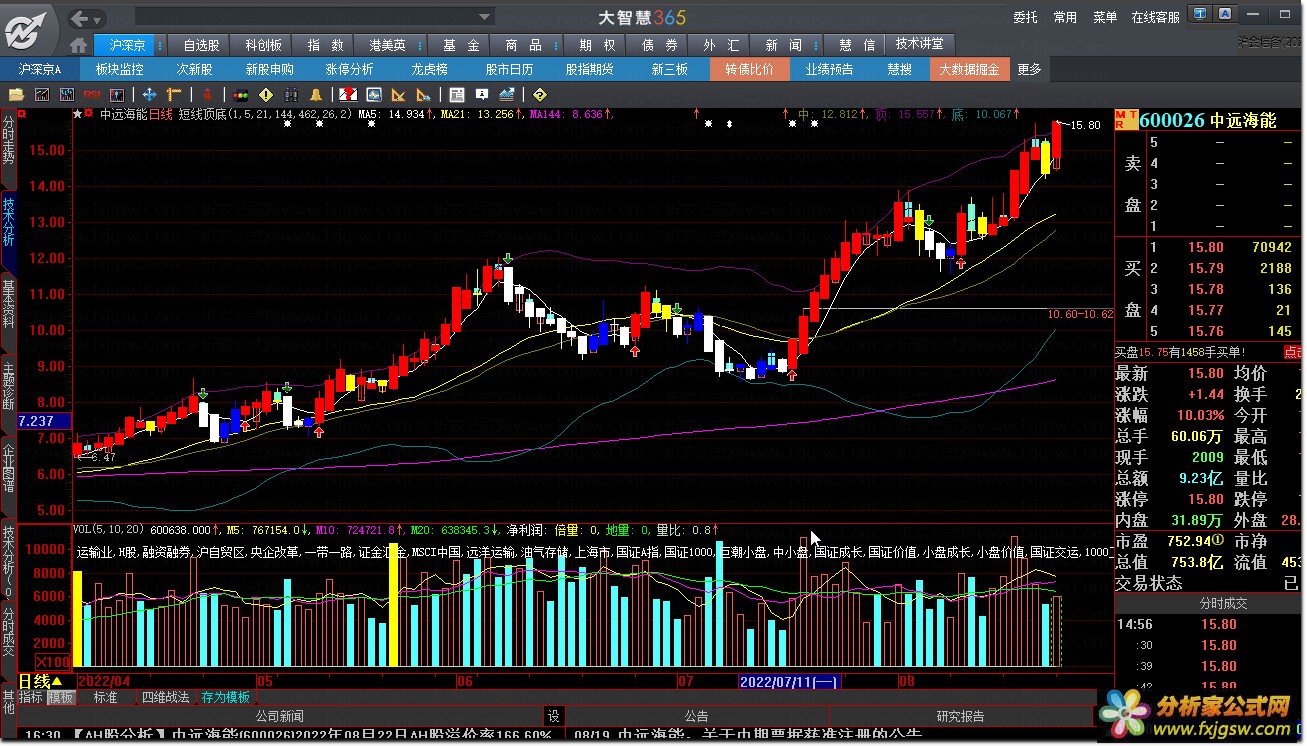Open the 研究报告 panel header
The height and width of the screenshot is (746, 1307).
click(x=960, y=716)
